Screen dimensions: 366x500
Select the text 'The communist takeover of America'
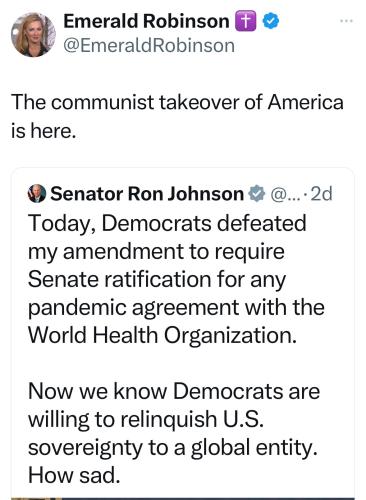[177, 102]
